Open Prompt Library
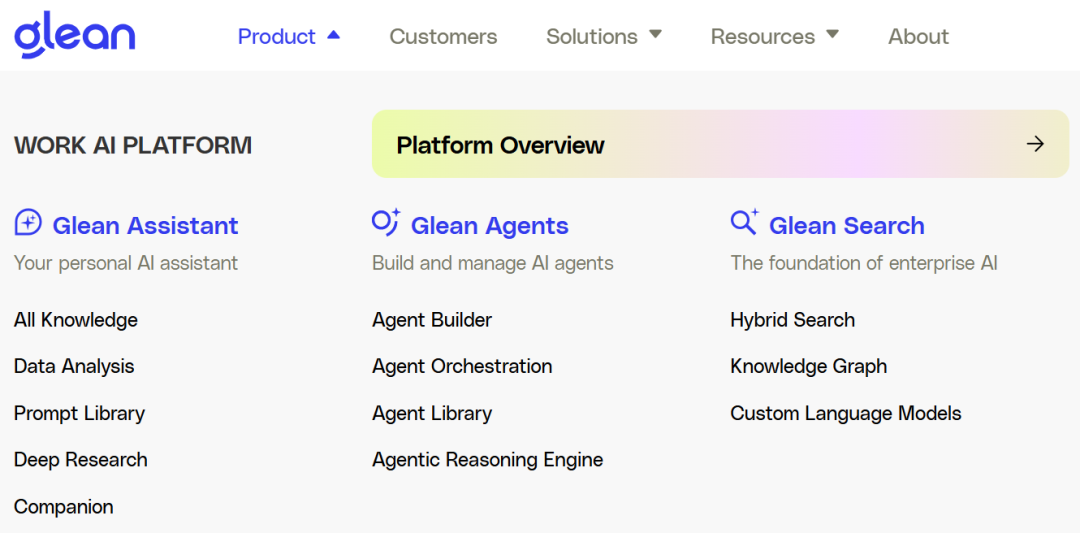The height and width of the screenshot is (533, 1080). point(79,413)
